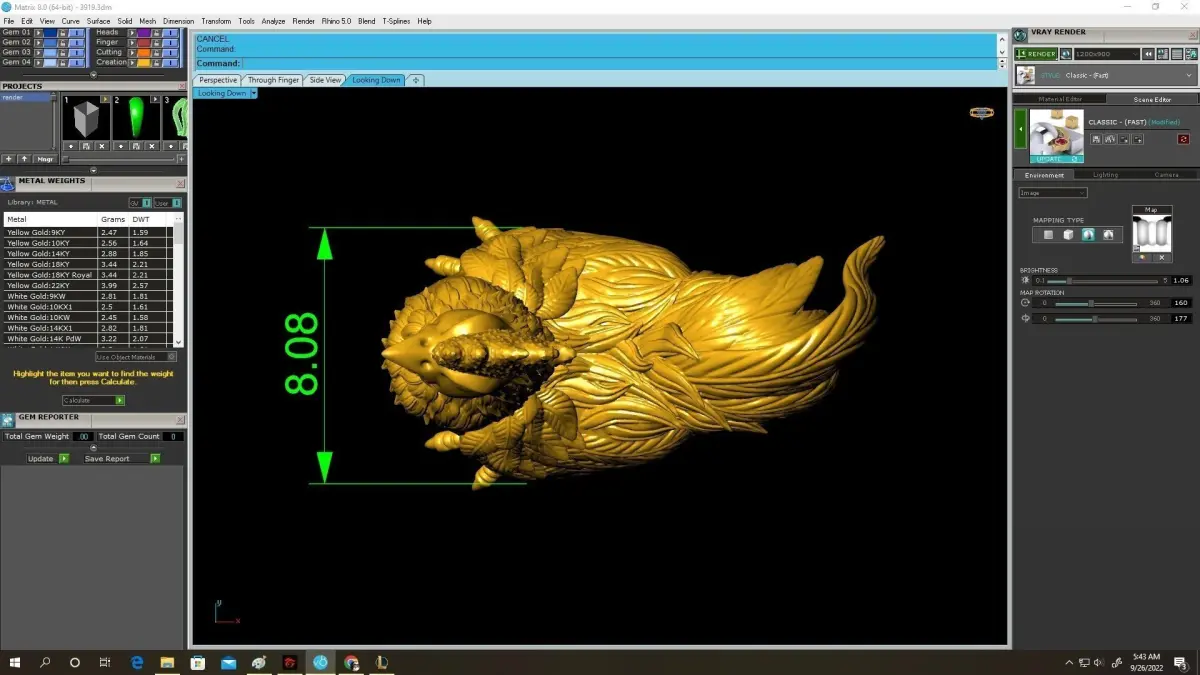The width and height of the screenshot is (1200, 675).
Task: Click the save scene icon under Classic - (Fast)
Action: click(x=1096, y=139)
